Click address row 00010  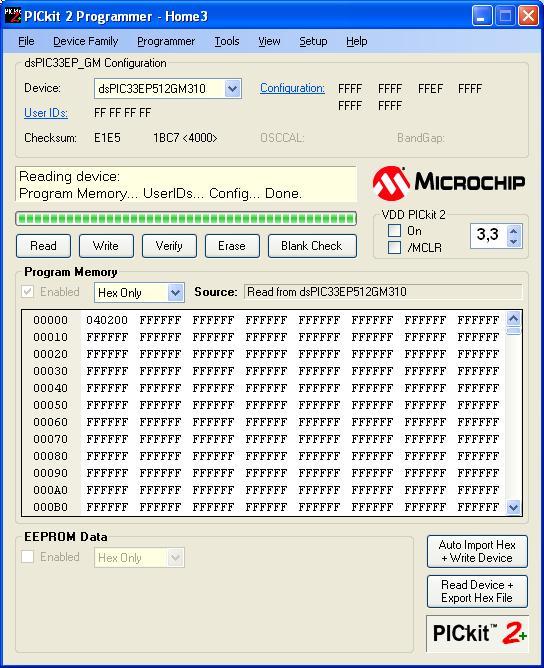(x=50, y=337)
